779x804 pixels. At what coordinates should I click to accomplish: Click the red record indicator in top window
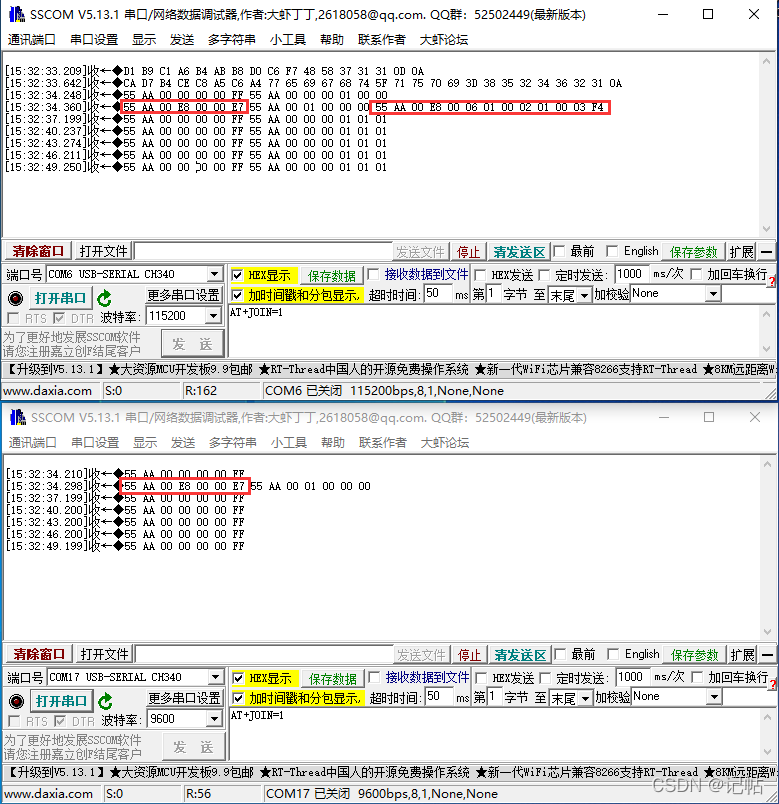pos(16,298)
